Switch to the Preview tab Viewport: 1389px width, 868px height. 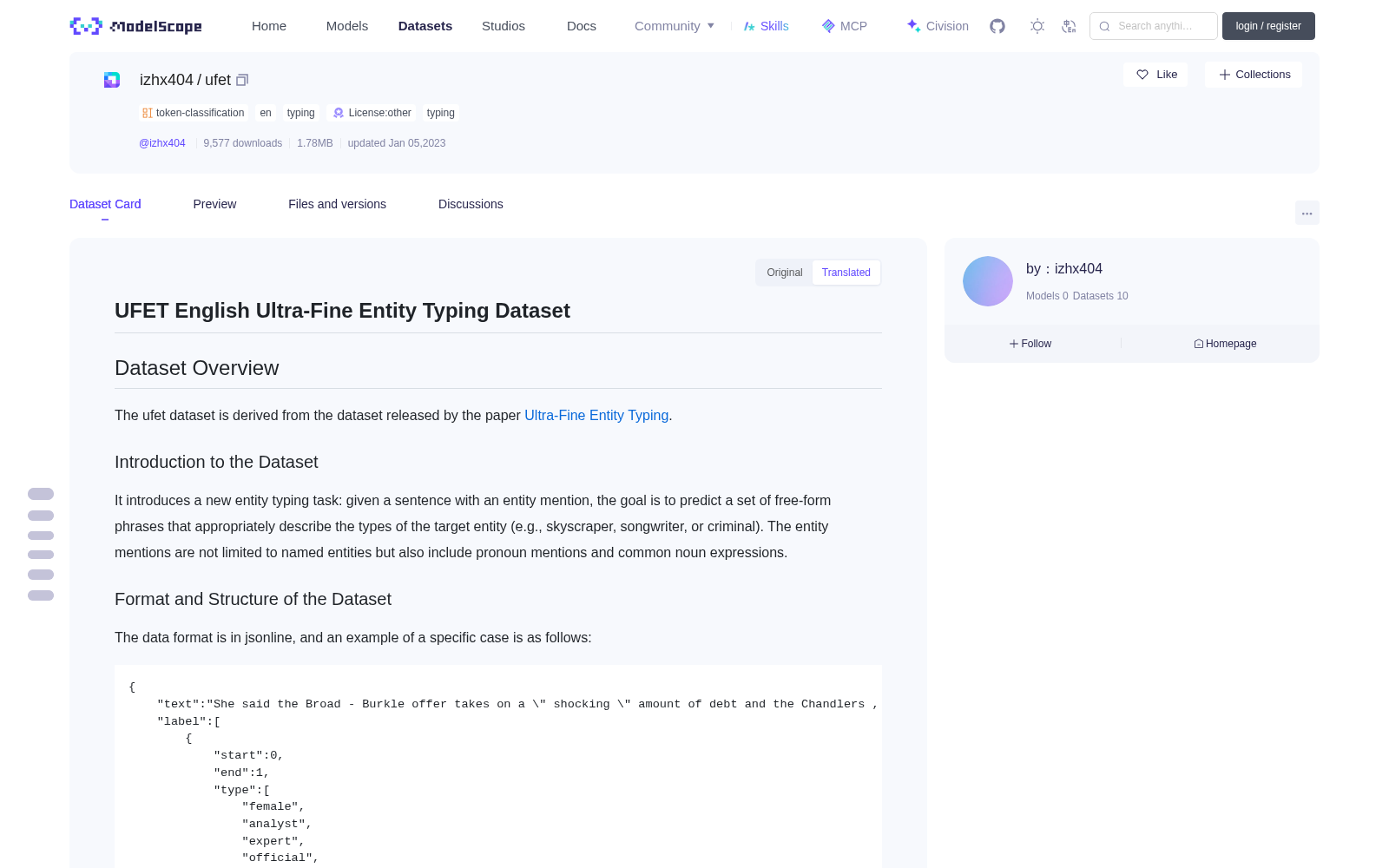coord(214,204)
